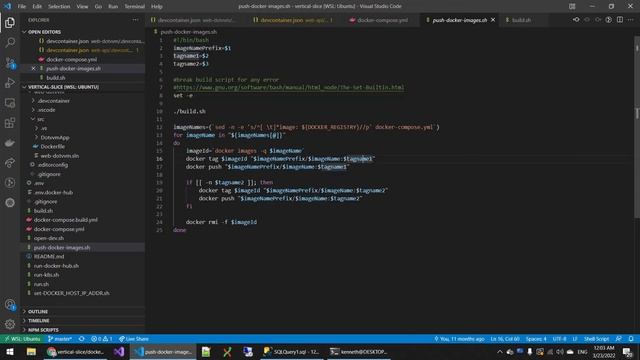The height and width of the screenshot is (360, 640).
Task: Click the notifications bell in status bar
Action: point(631,339)
